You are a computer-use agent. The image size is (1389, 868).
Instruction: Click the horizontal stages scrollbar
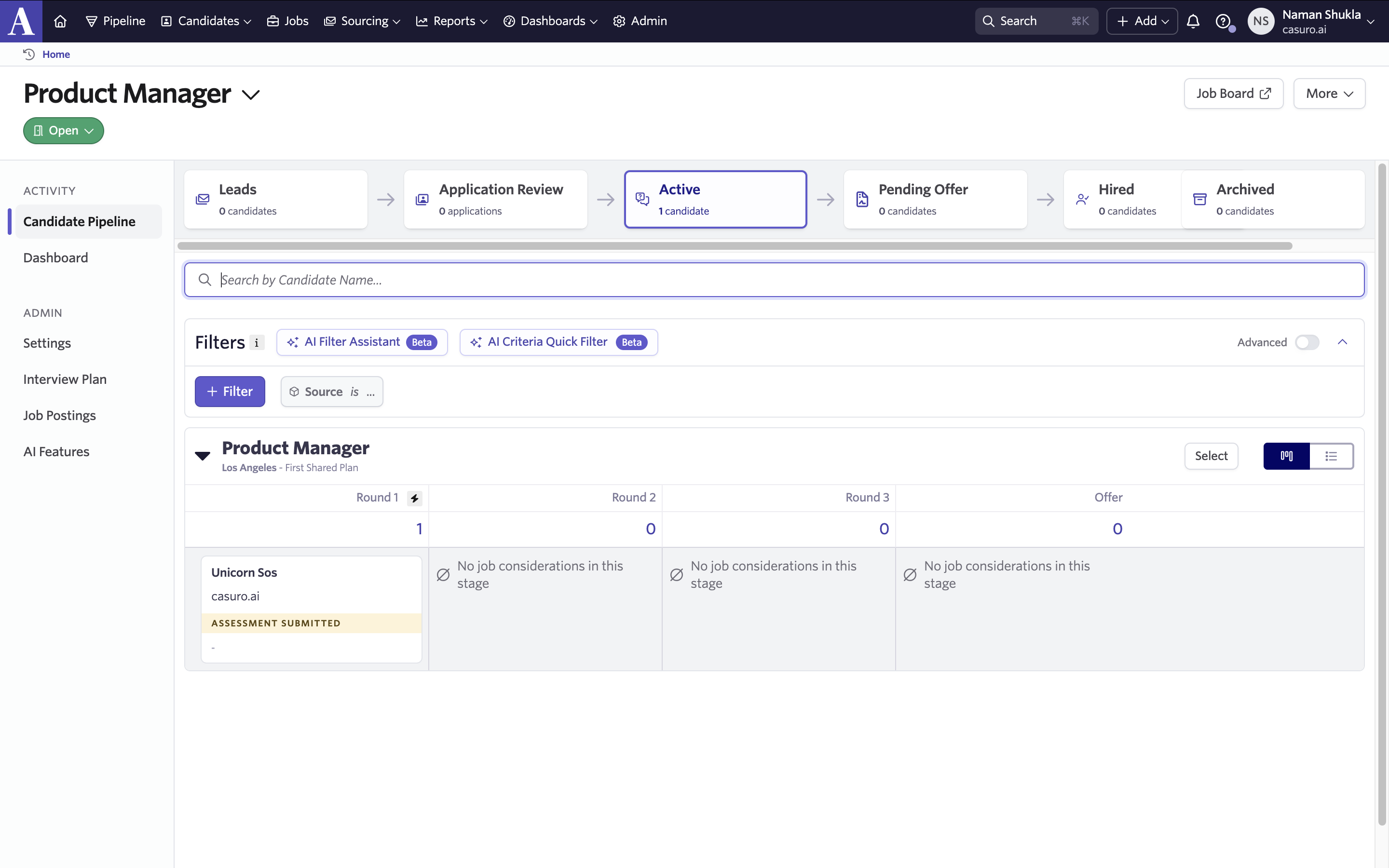pos(735,246)
